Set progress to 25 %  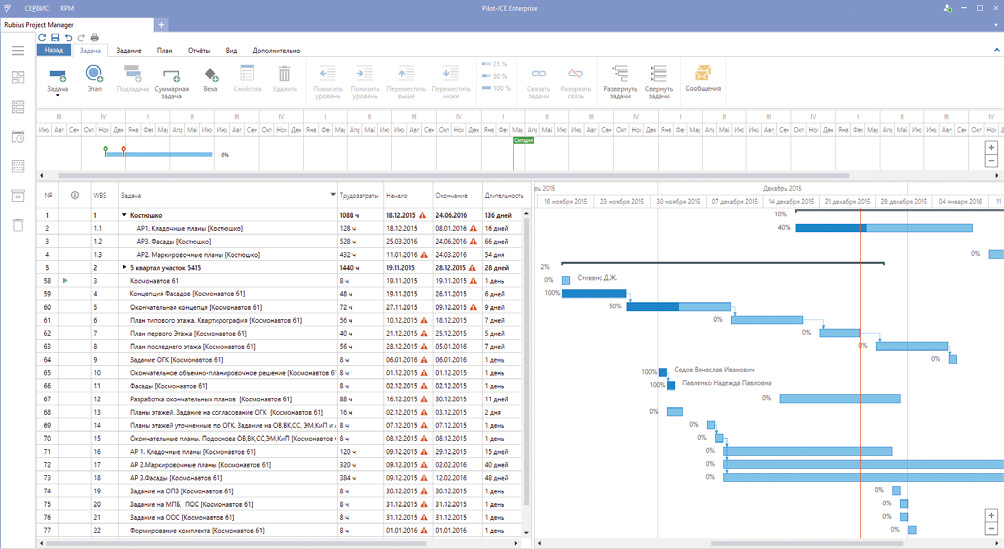(495, 64)
